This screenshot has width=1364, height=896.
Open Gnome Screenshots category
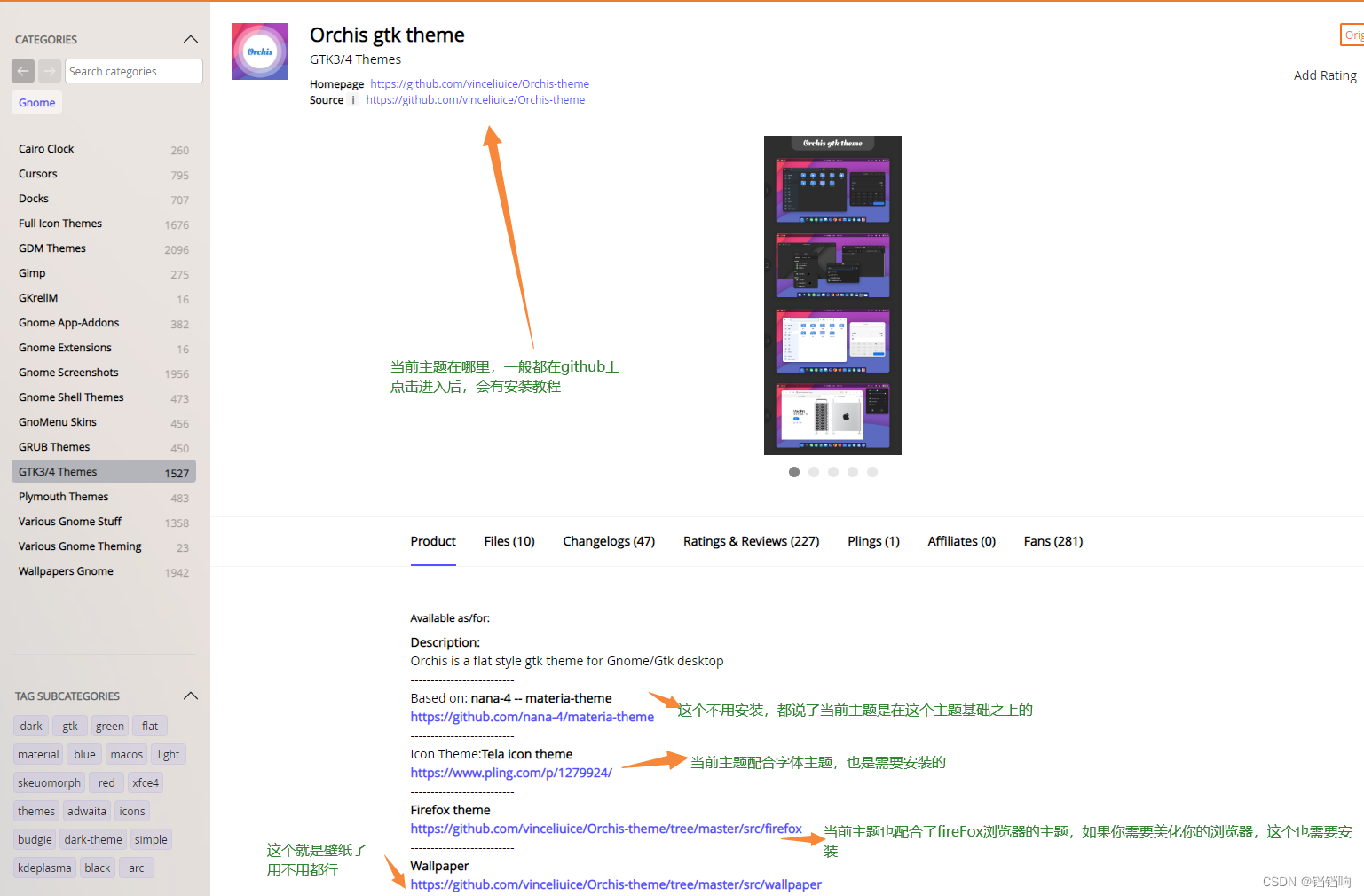coord(104,373)
